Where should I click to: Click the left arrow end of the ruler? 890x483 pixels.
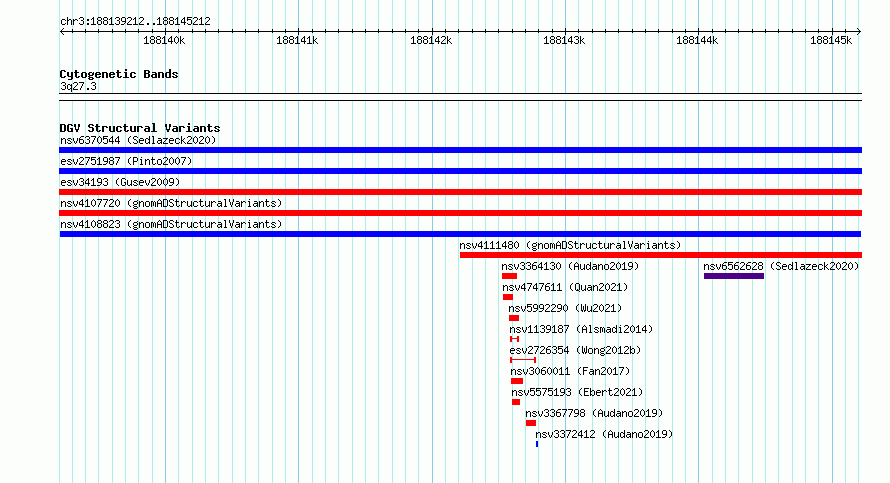pyautogui.click(x=62, y=32)
